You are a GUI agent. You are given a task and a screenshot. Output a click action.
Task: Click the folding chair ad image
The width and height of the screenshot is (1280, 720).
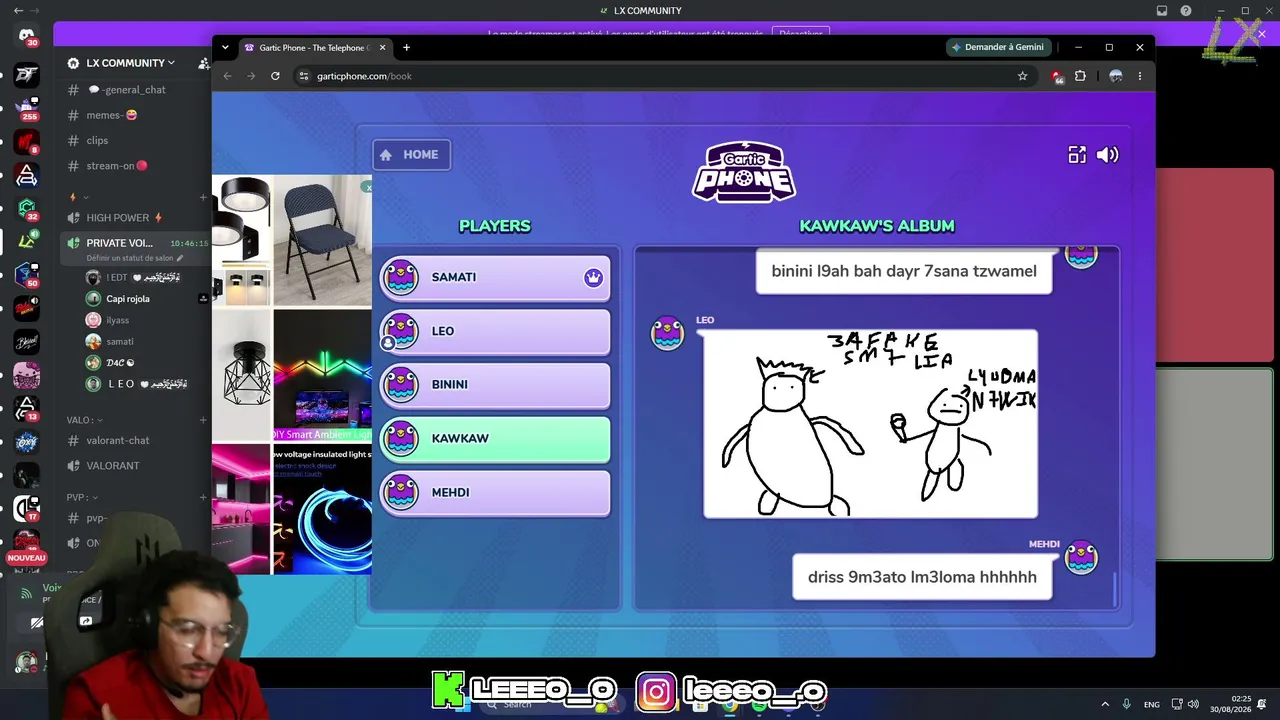click(322, 240)
